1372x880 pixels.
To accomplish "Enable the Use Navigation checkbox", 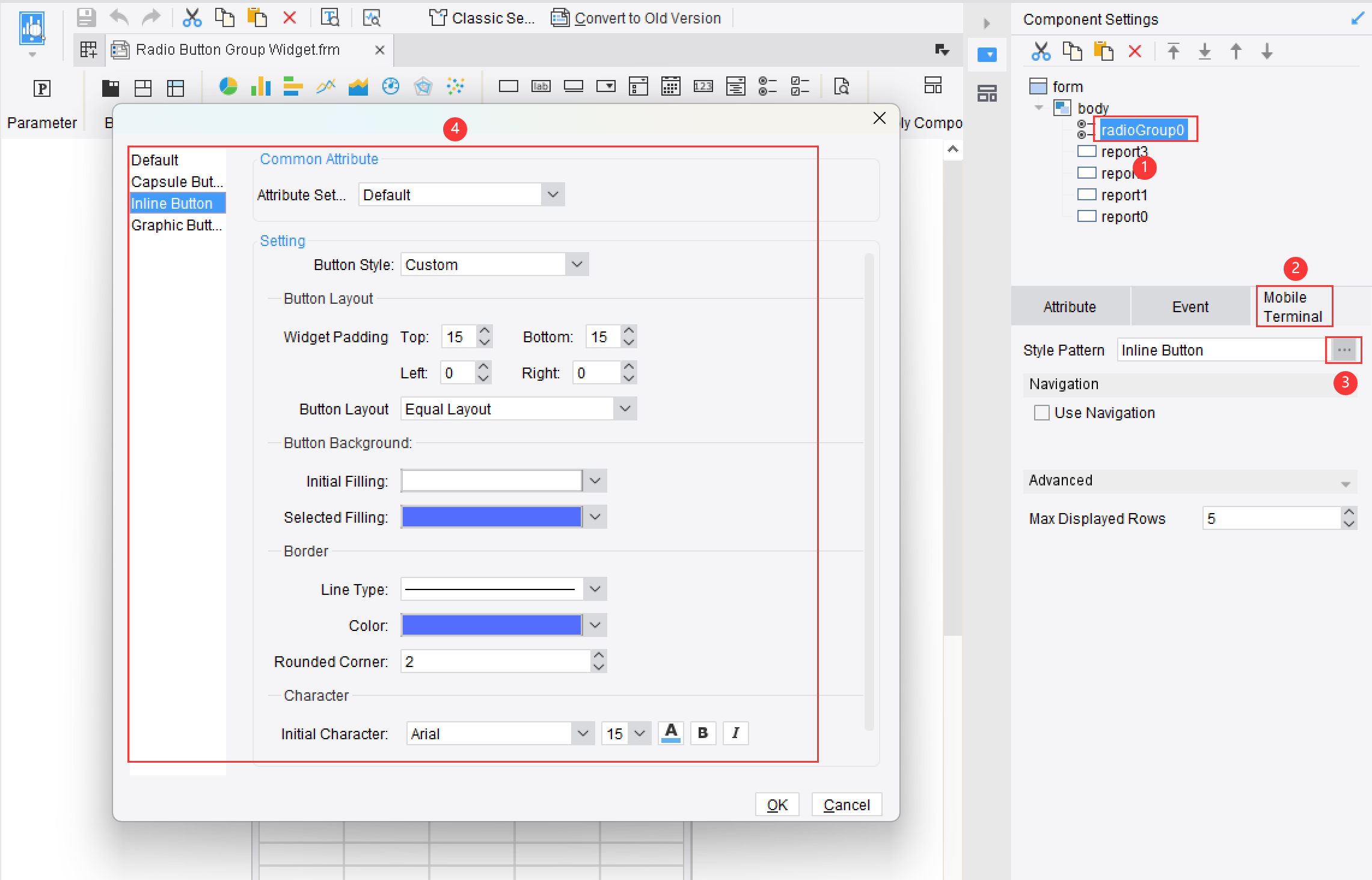I will click(1041, 413).
